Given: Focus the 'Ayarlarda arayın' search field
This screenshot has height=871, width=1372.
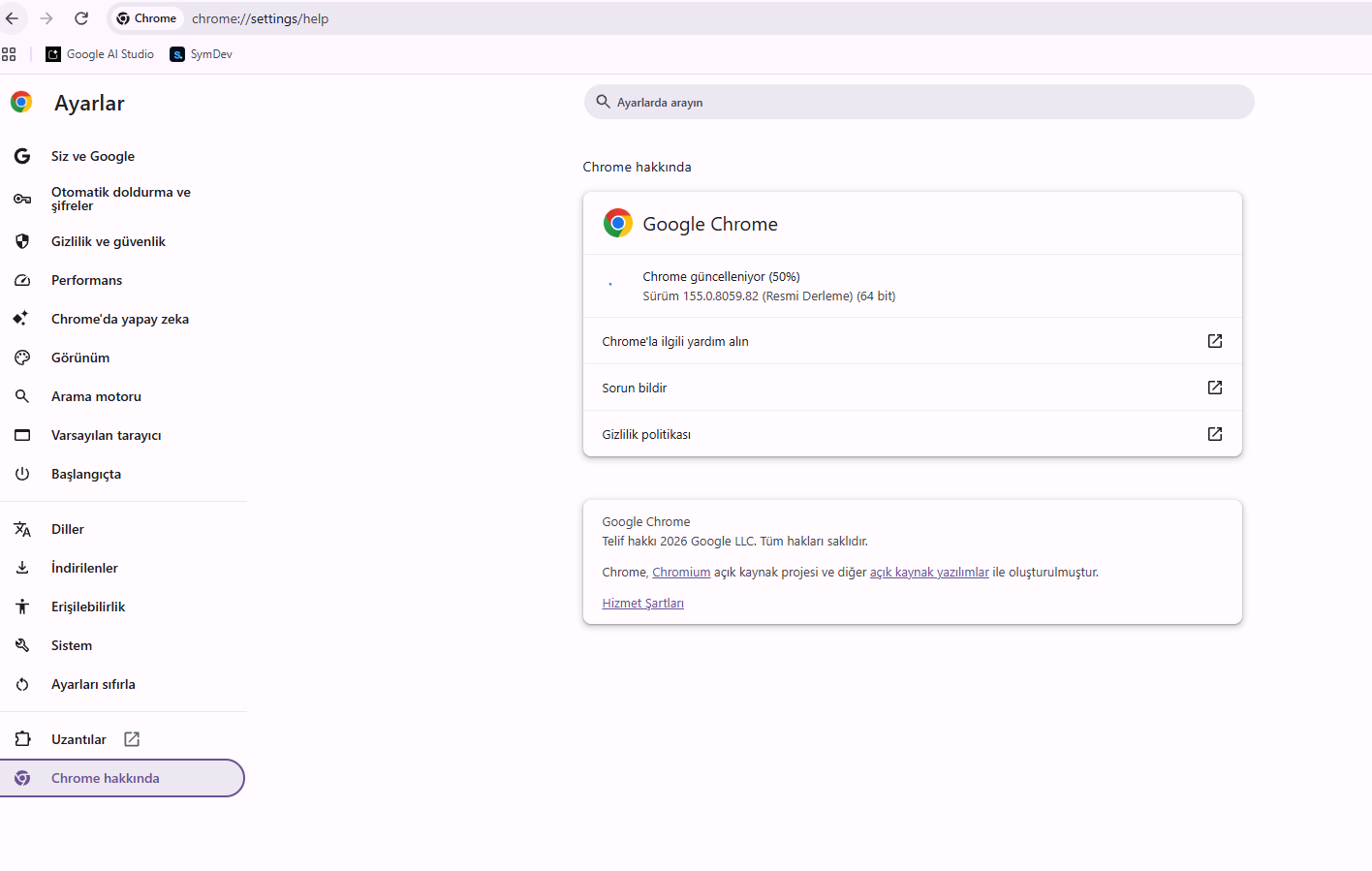Looking at the screenshot, I should [919, 102].
